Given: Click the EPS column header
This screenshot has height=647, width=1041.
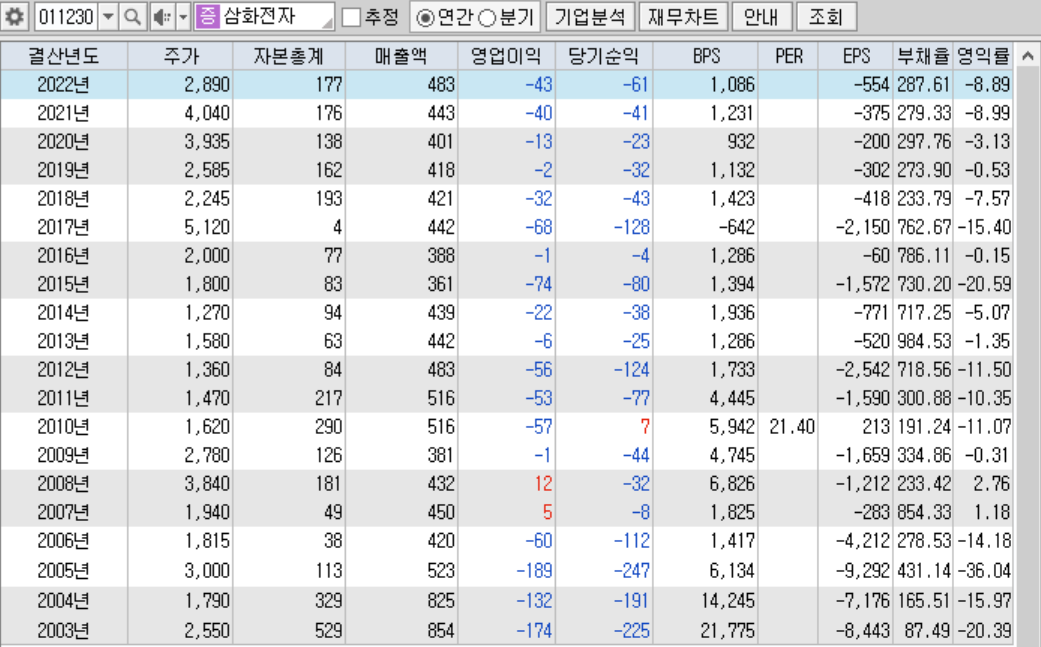Looking at the screenshot, I should (x=856, y=56).
